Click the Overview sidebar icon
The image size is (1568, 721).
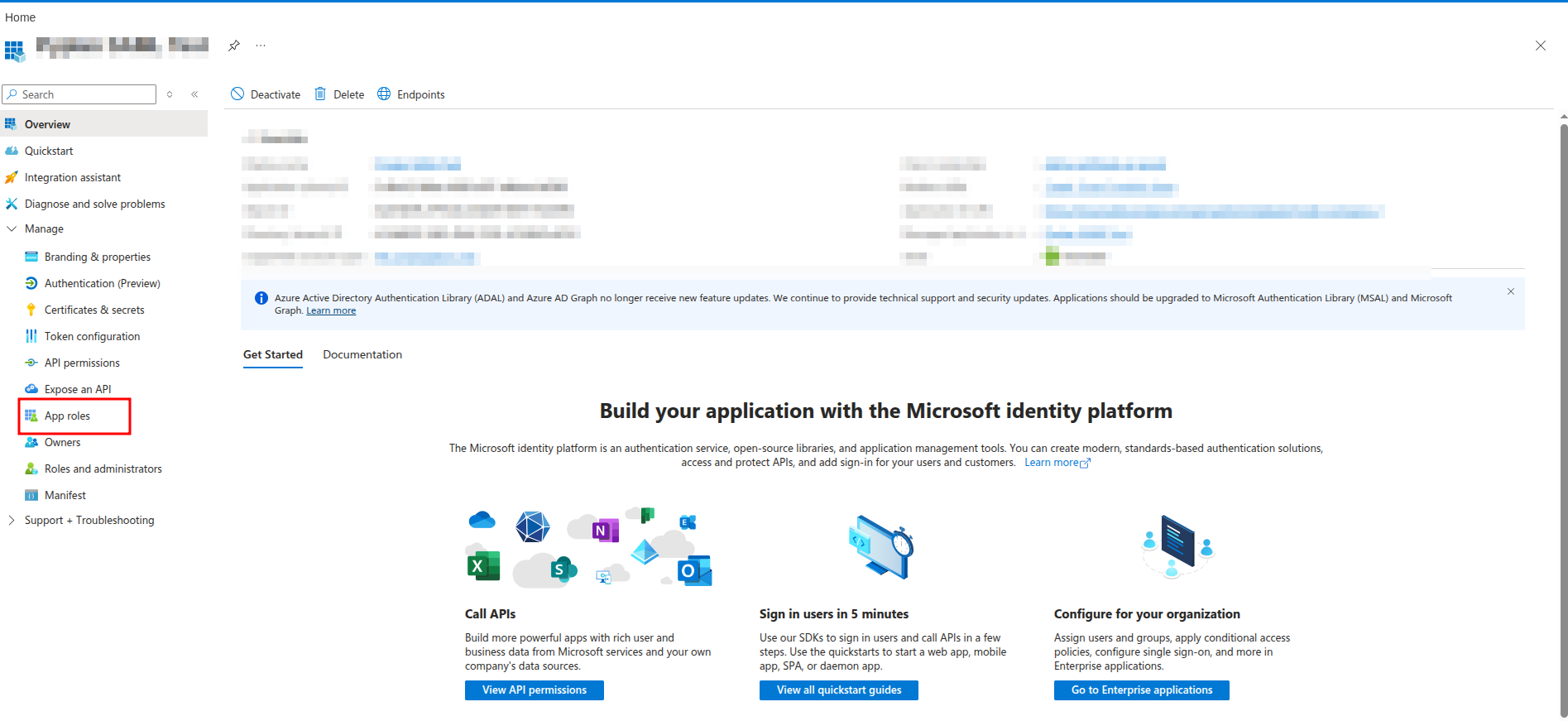click(11, 124)
